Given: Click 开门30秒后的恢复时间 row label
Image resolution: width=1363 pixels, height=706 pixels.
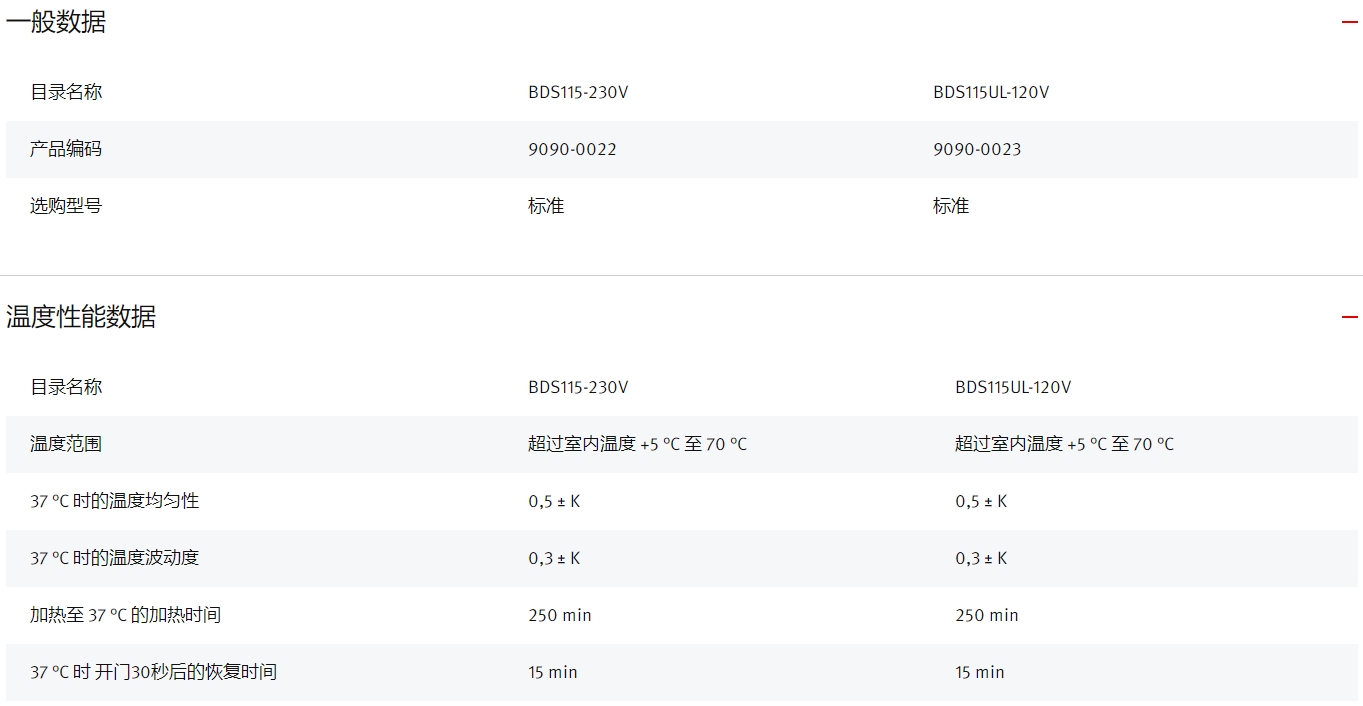Looking at the screenshot, I should 153,672.
